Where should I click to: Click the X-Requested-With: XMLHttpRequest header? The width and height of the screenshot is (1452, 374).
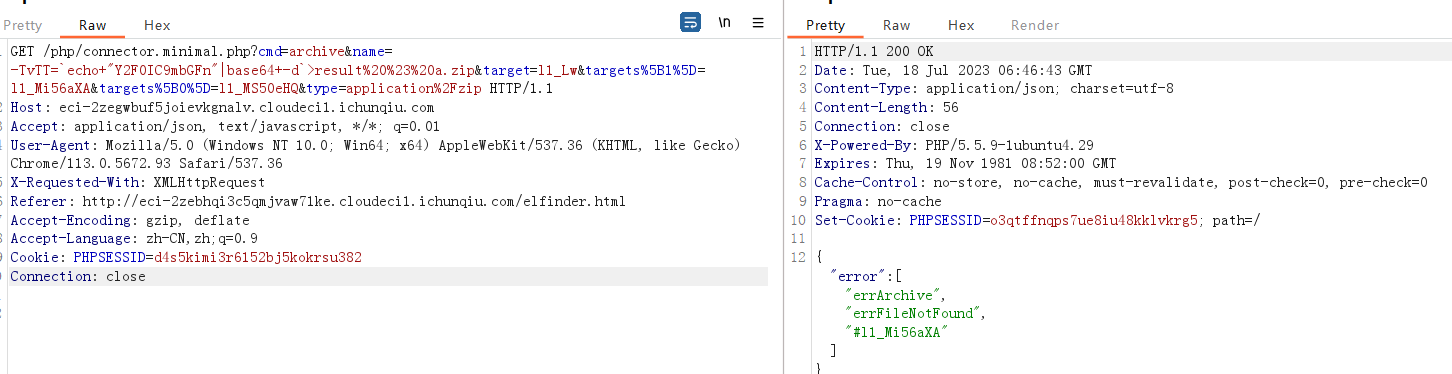coord(138,182)
